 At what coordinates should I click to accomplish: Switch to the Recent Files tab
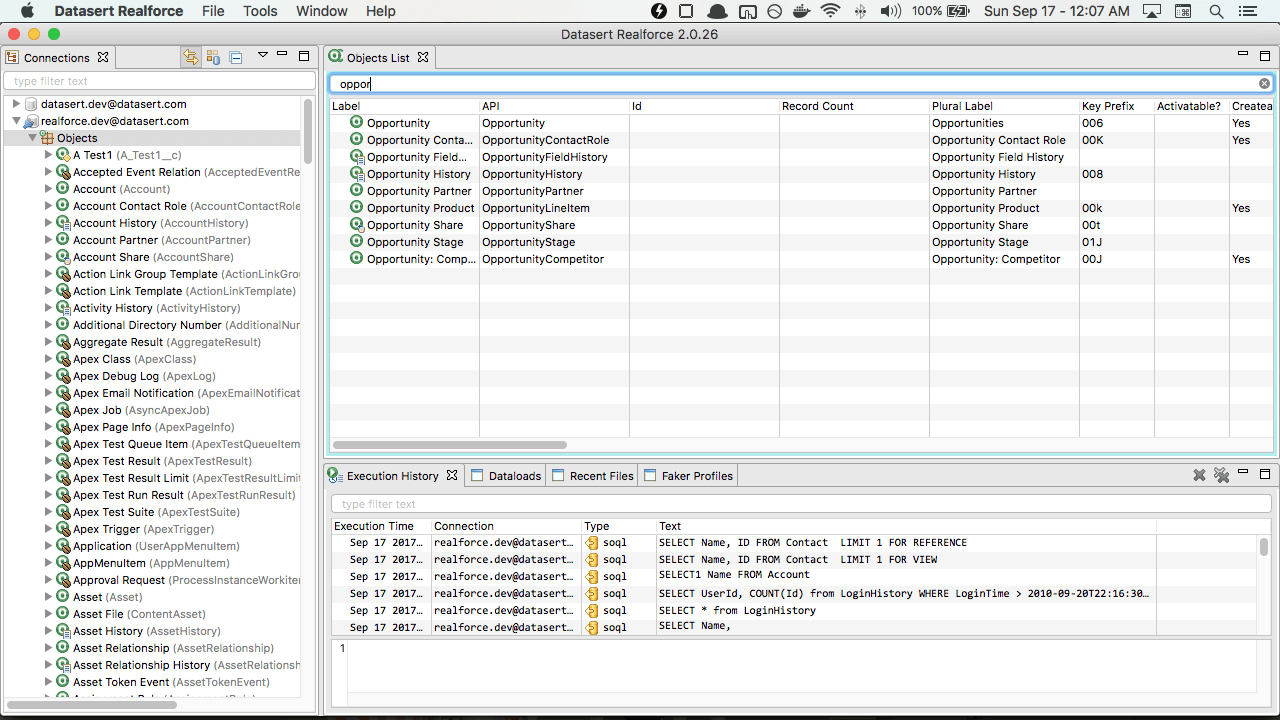coord(592,476)
